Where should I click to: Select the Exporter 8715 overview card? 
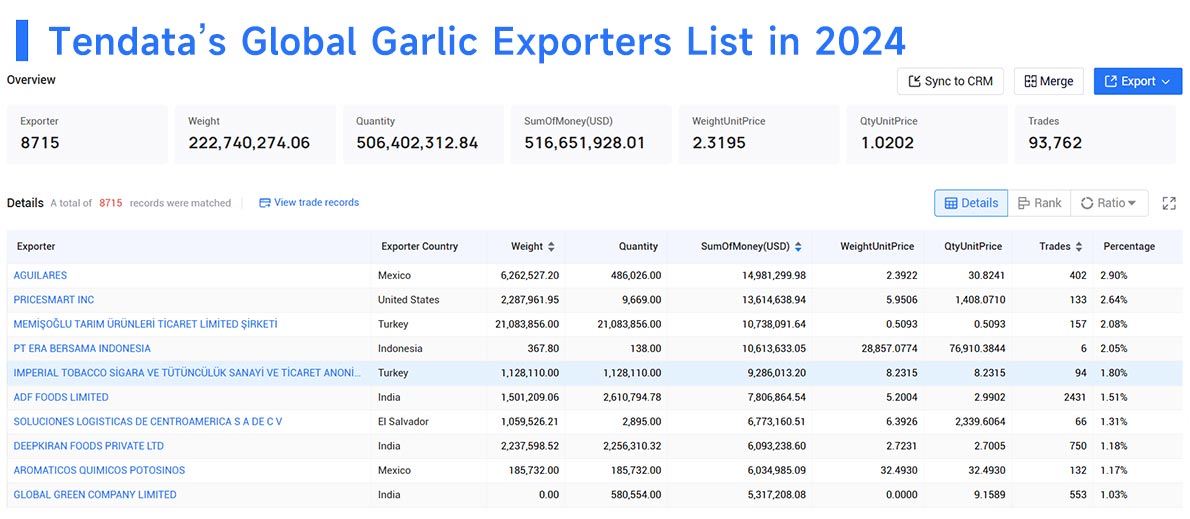tap(87, 134)
